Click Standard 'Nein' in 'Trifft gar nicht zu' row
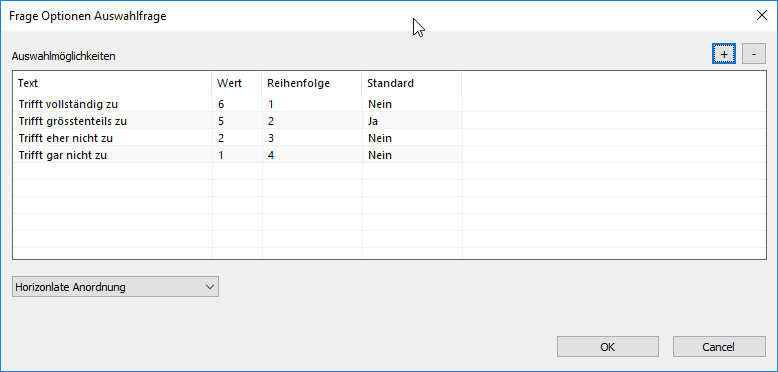The image size is (778, 372). coord(412,155)
